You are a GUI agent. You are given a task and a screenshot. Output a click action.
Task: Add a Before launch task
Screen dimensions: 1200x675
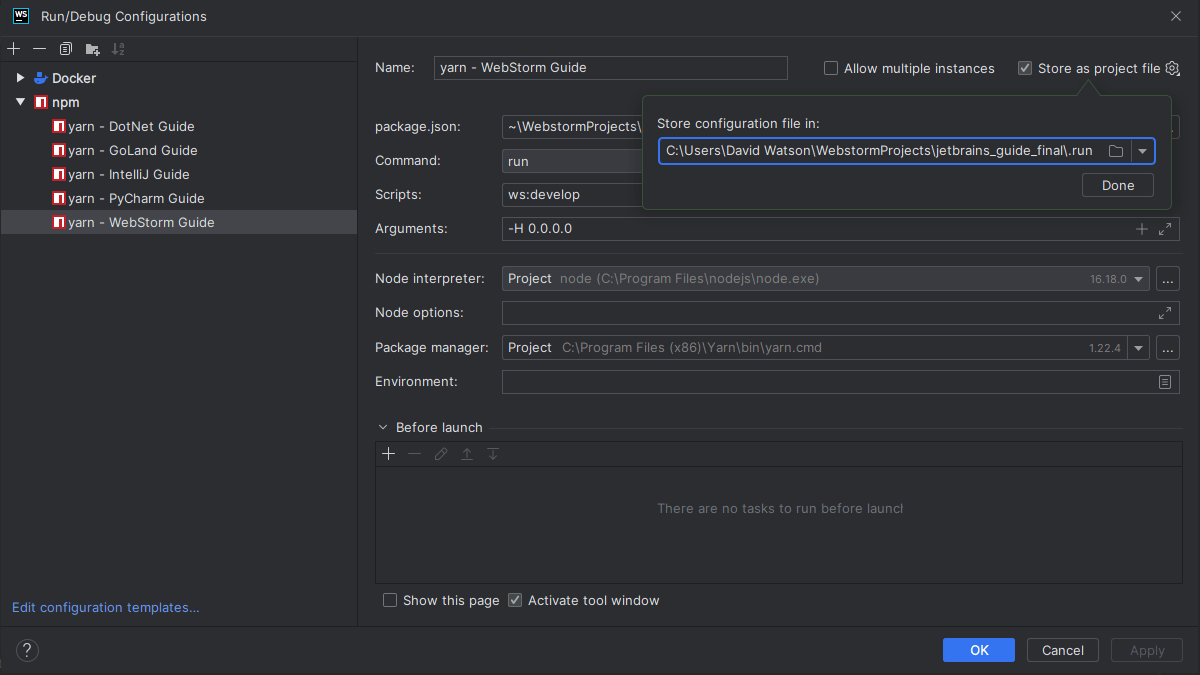pyautogui.click(x=388, y=453)
